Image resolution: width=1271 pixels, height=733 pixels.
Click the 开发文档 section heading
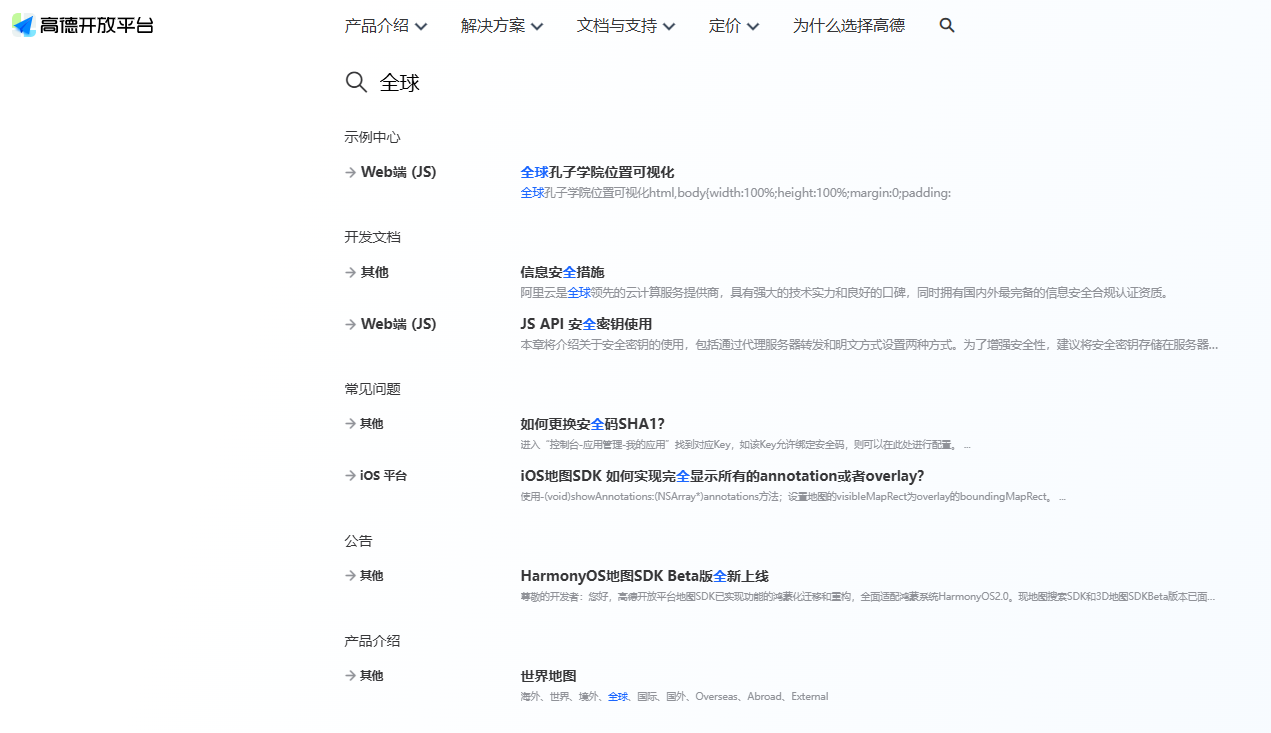point(372,237)
